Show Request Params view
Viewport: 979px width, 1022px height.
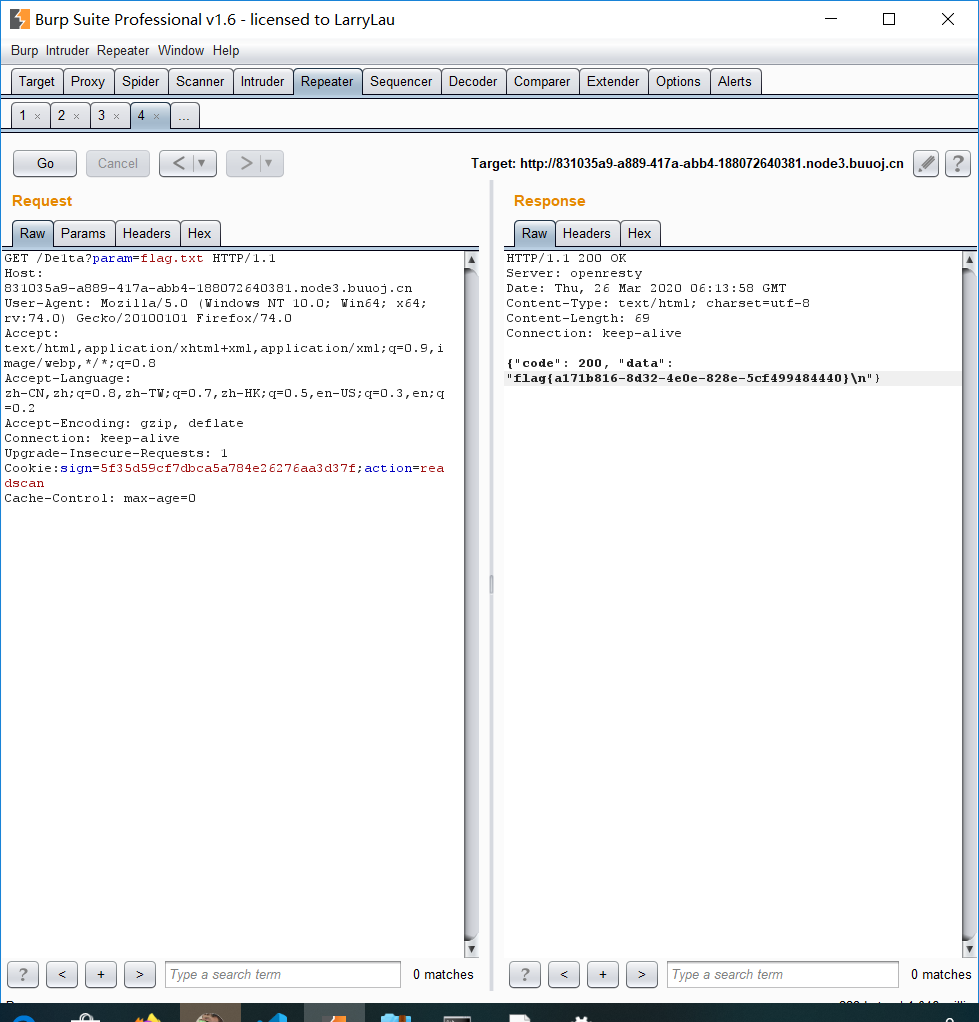pyautogui.click(x=83, y=233)
